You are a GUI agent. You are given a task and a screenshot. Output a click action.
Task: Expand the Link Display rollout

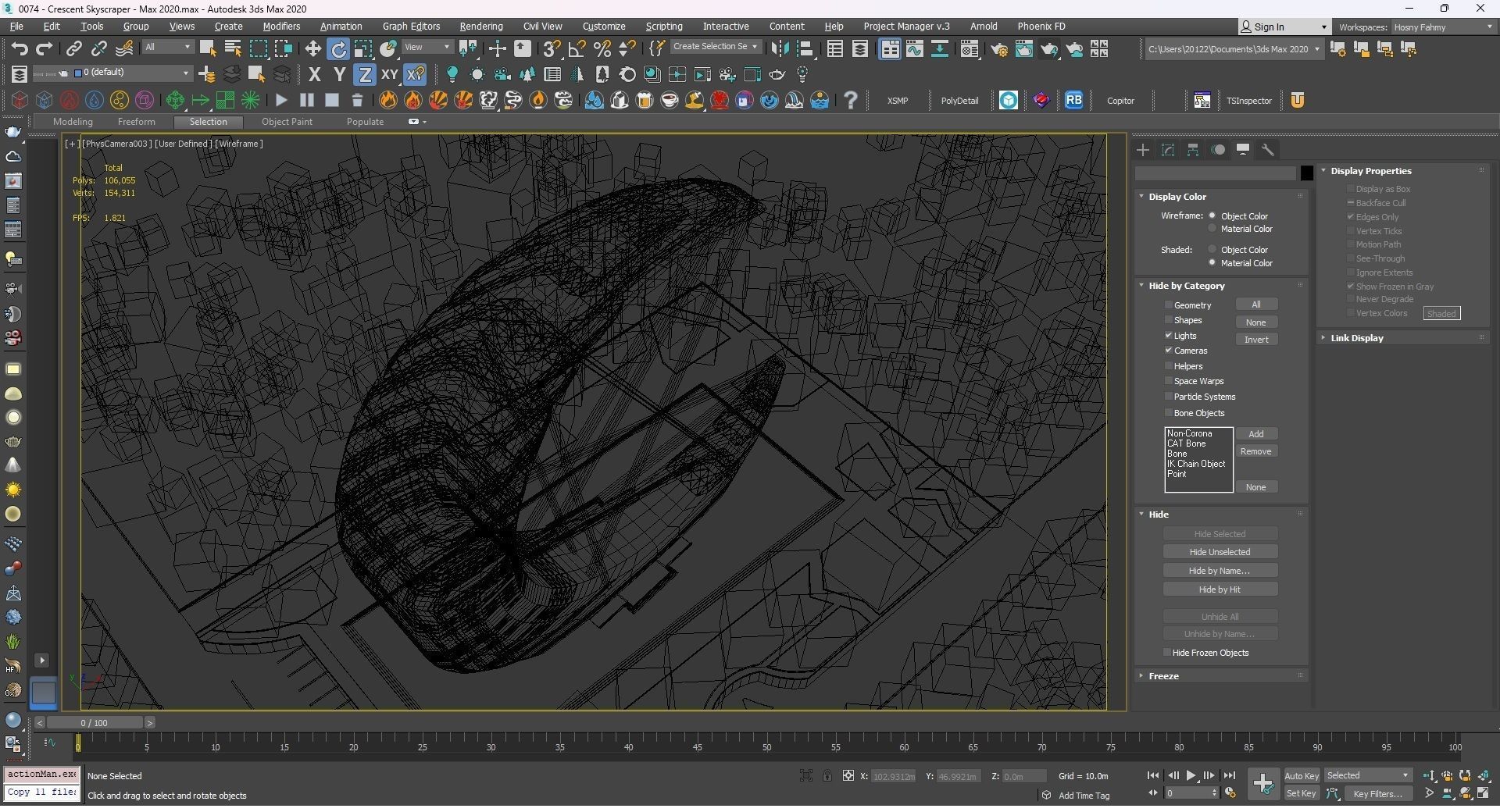(1356, 338)
